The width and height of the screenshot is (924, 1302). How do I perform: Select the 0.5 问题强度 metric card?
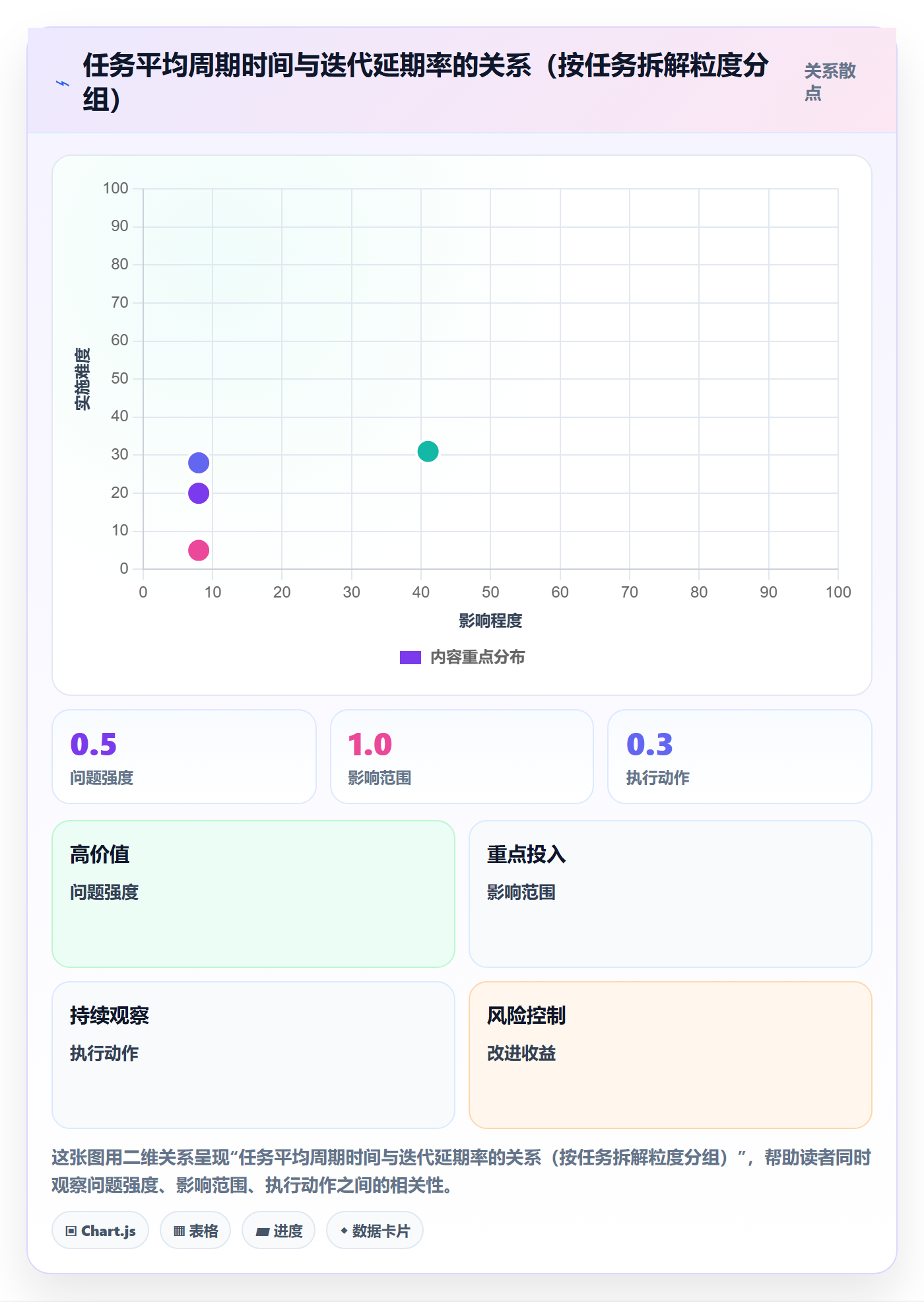tap(184, 757)
